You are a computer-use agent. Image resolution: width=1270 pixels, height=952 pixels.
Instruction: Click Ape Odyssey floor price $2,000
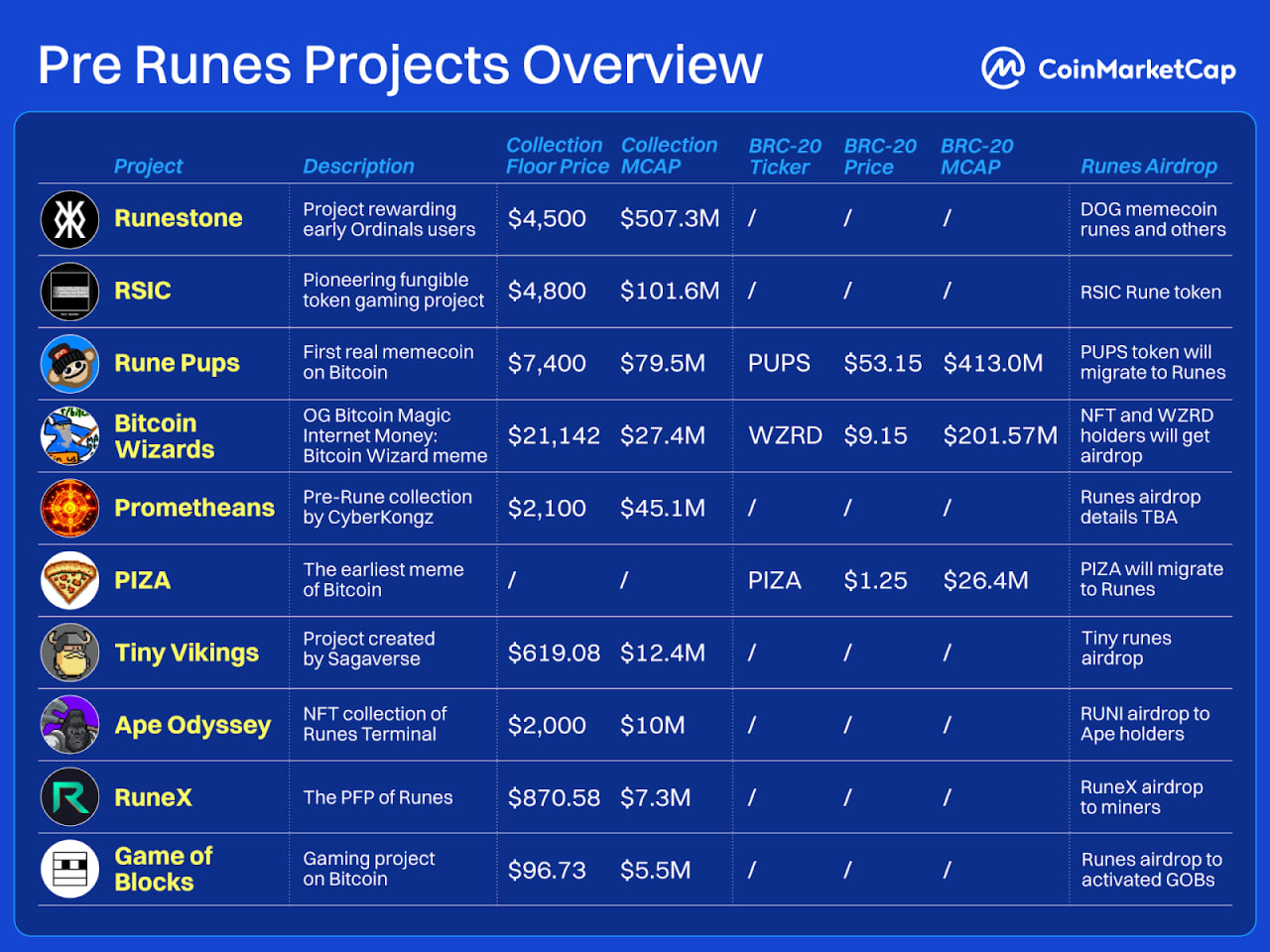click(x=547, y=725)
